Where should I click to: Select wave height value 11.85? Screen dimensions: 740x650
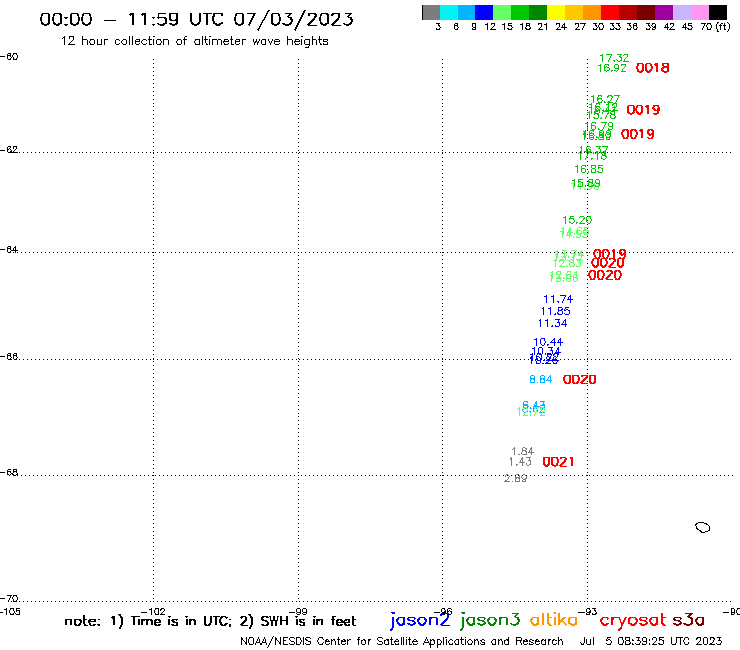coord(555,311)
